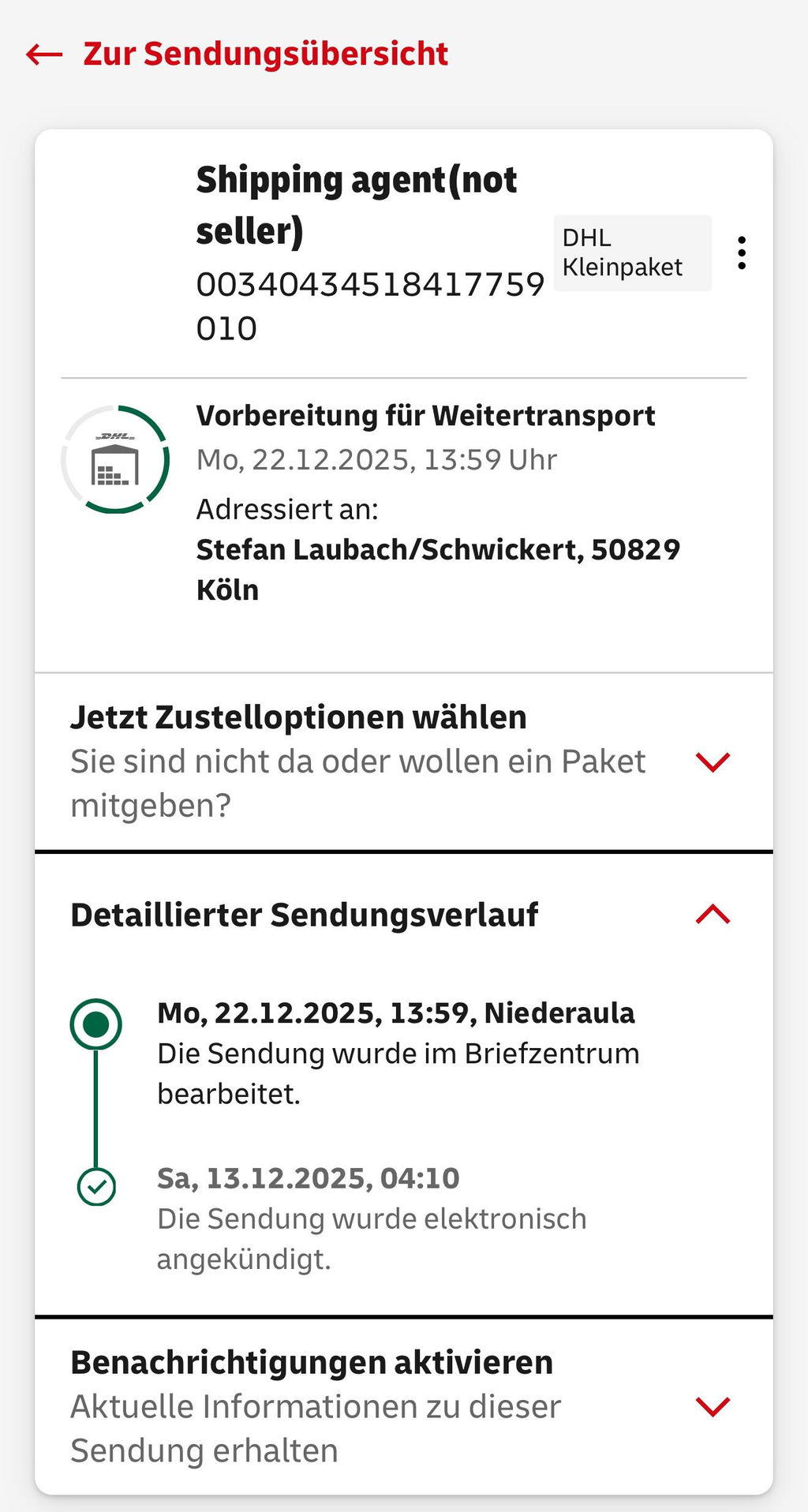The height and width of the screenshot is (1512, 808).
Task: Tap the DHL Kleinpaket label badge
Action: coord(633,253)
